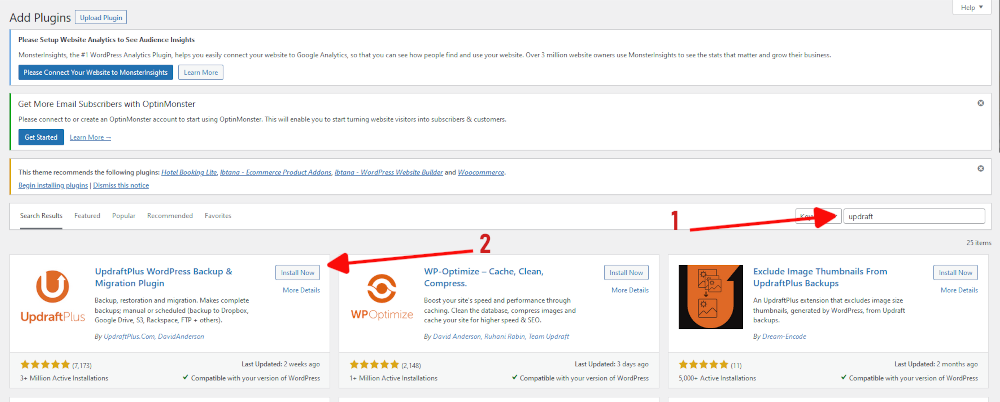This screenshot has width=1000, height=402.
Task: Open Ibtana - WordPress Website Builder link
Action: pos(389,172)
